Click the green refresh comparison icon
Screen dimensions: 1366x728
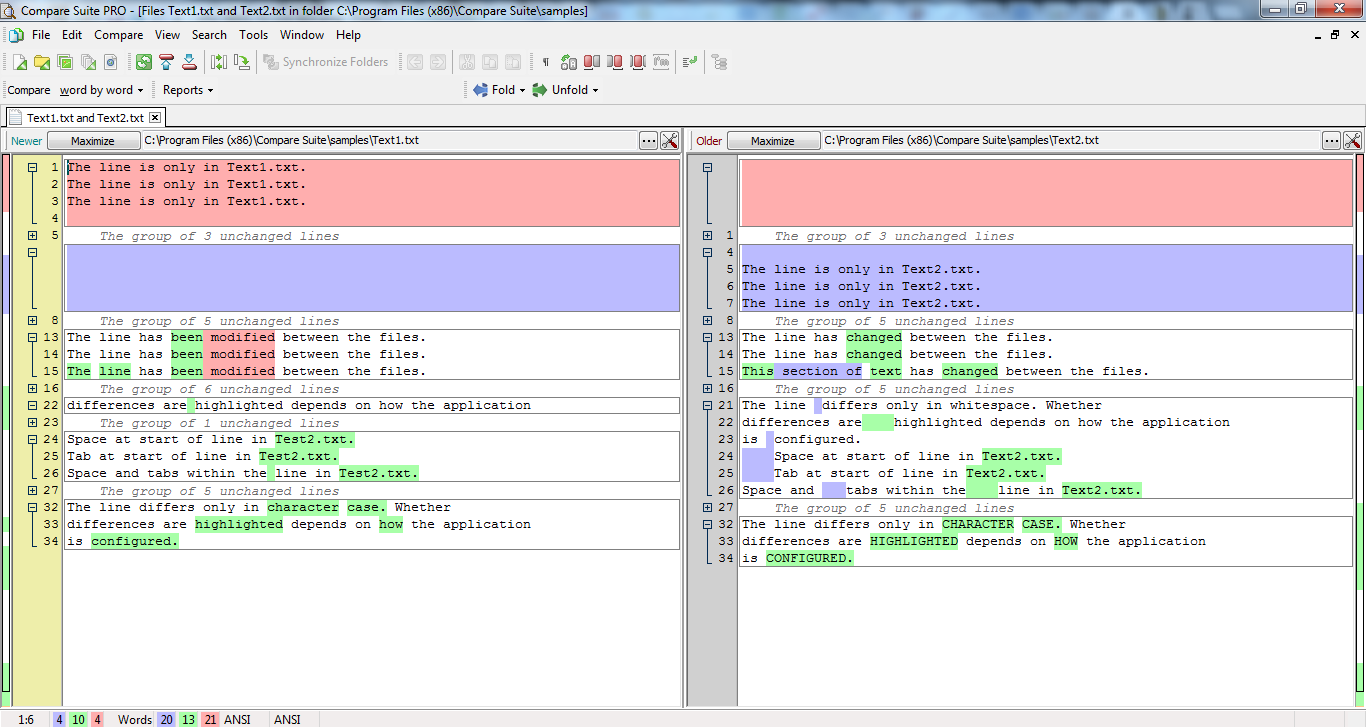(x=144, y=62)
